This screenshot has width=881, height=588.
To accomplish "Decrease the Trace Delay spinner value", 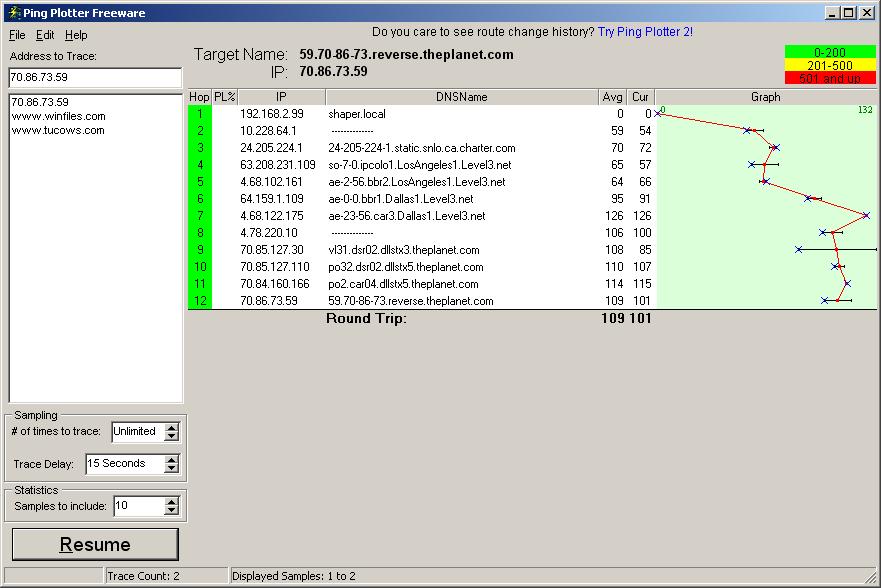I will coord(172,468).
